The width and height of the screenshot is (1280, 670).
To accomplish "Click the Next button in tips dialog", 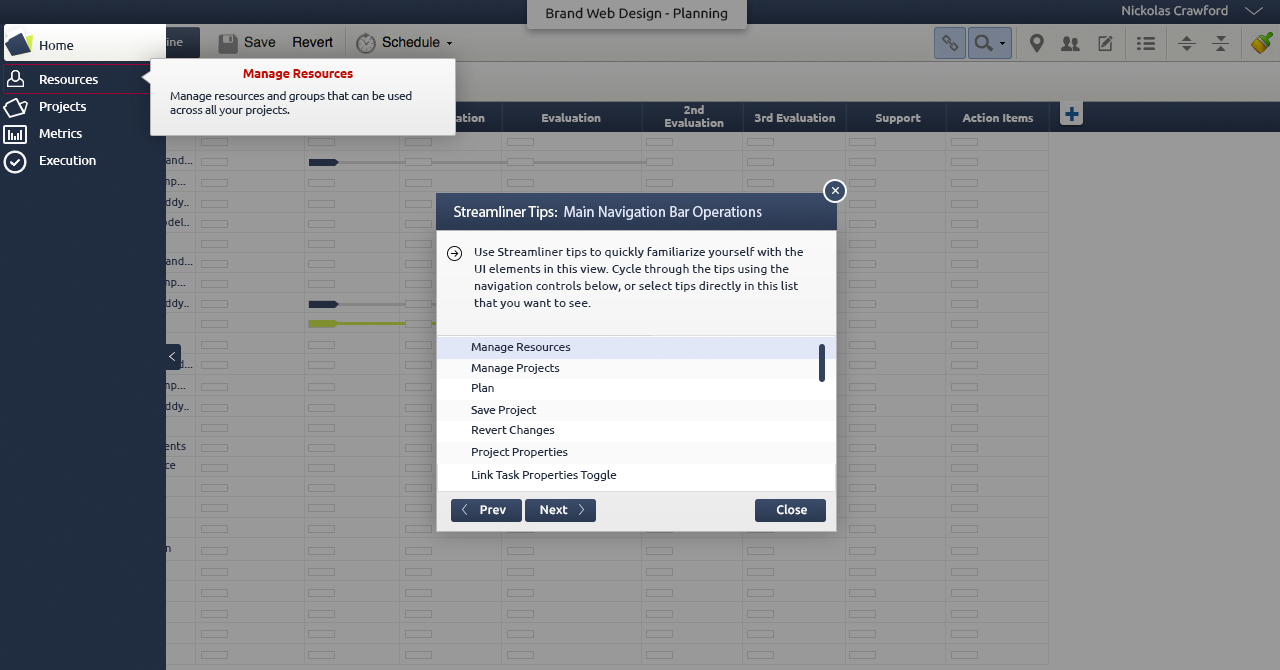I will click(560, 510).
